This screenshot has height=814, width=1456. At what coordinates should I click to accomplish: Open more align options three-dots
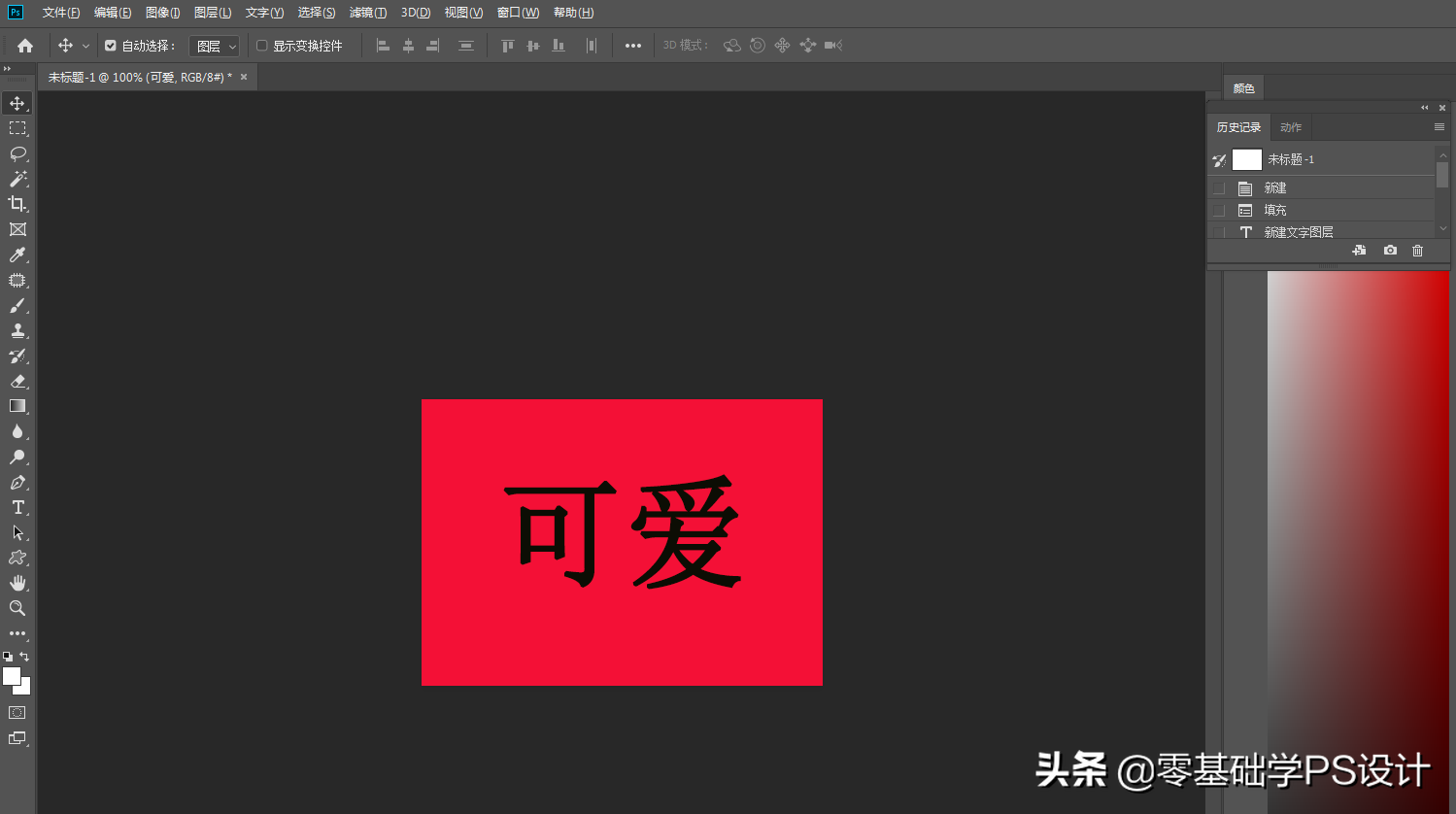tap(633, 46)
